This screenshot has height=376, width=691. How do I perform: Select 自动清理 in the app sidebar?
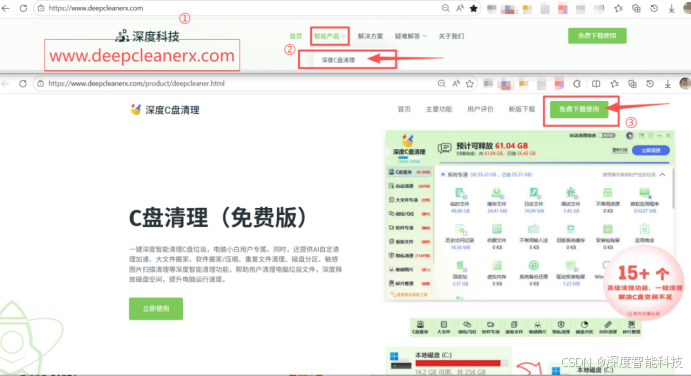[x=409, y=186]
